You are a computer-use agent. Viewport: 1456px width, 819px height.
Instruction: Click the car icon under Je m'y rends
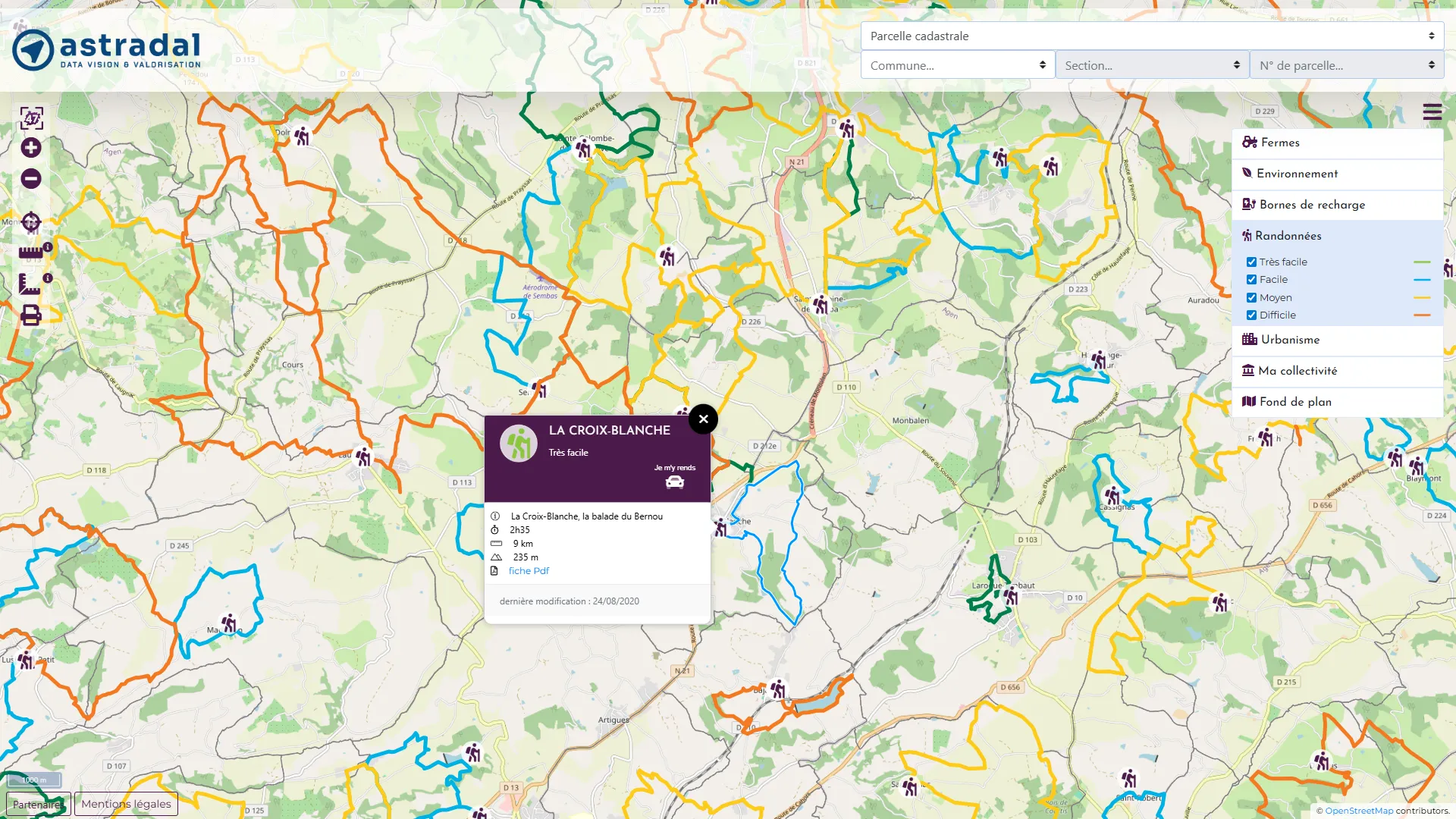tap(674, 482)
